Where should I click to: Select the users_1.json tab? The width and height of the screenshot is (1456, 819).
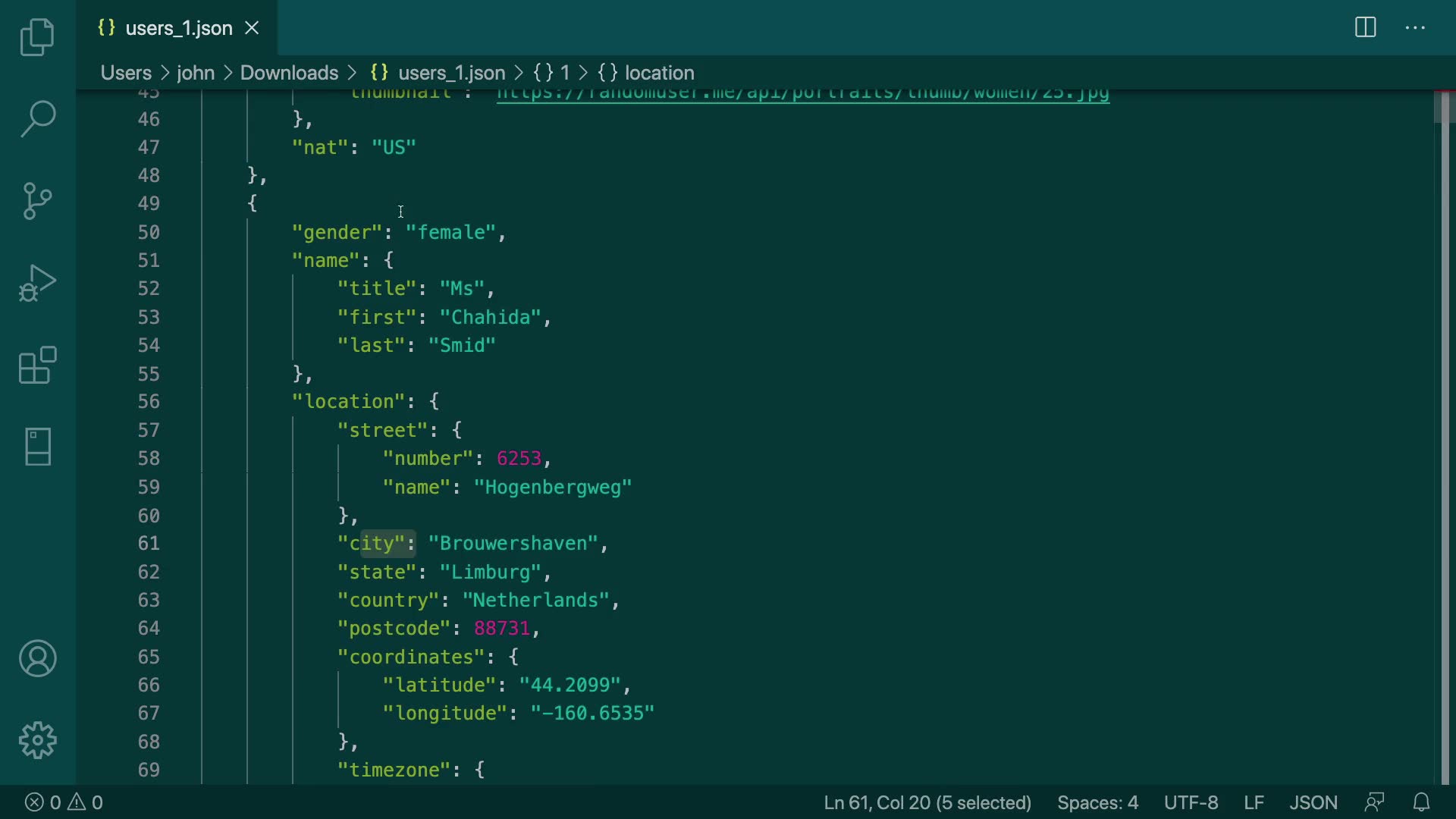[x=178, y=28]
